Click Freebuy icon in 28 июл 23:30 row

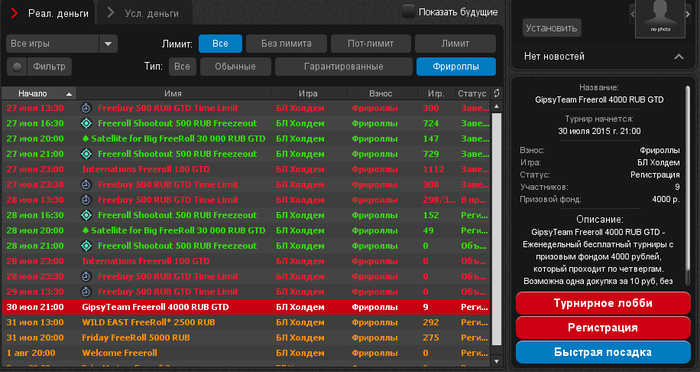[86, 276]
